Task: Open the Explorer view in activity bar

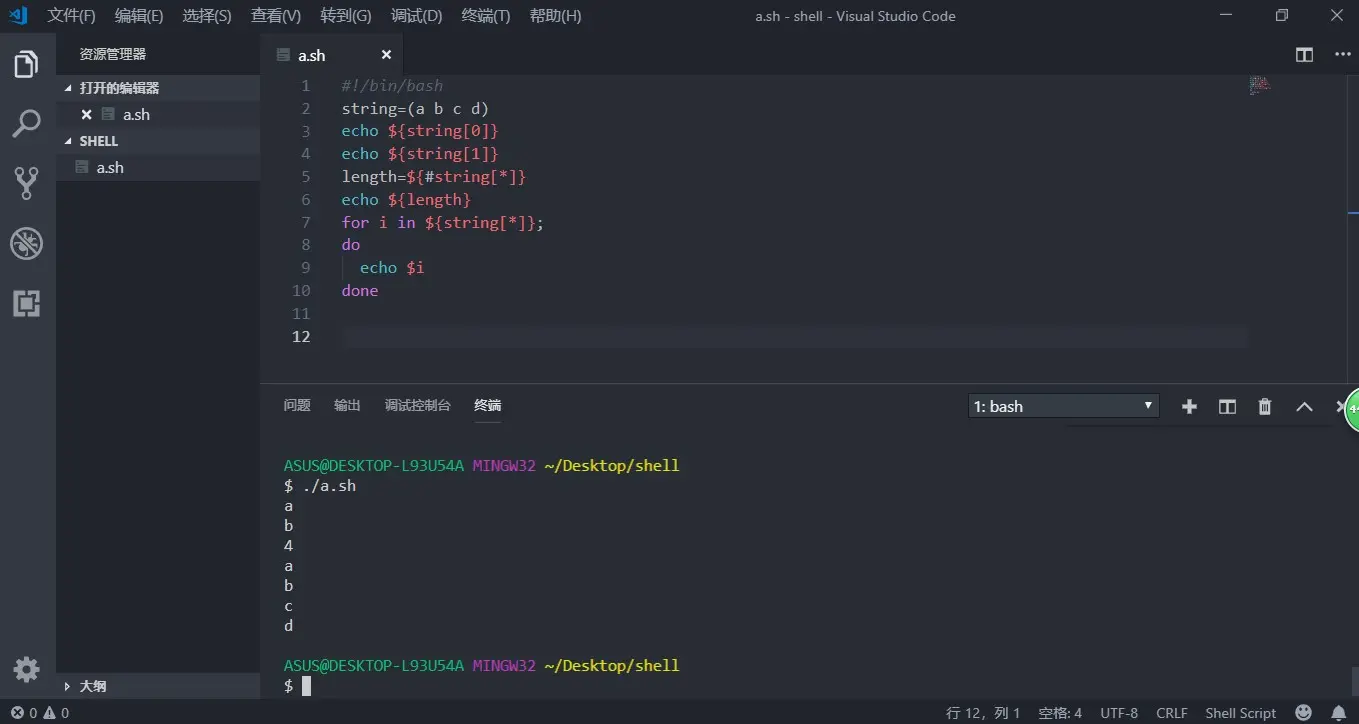Action: click(x=26, y=65)
